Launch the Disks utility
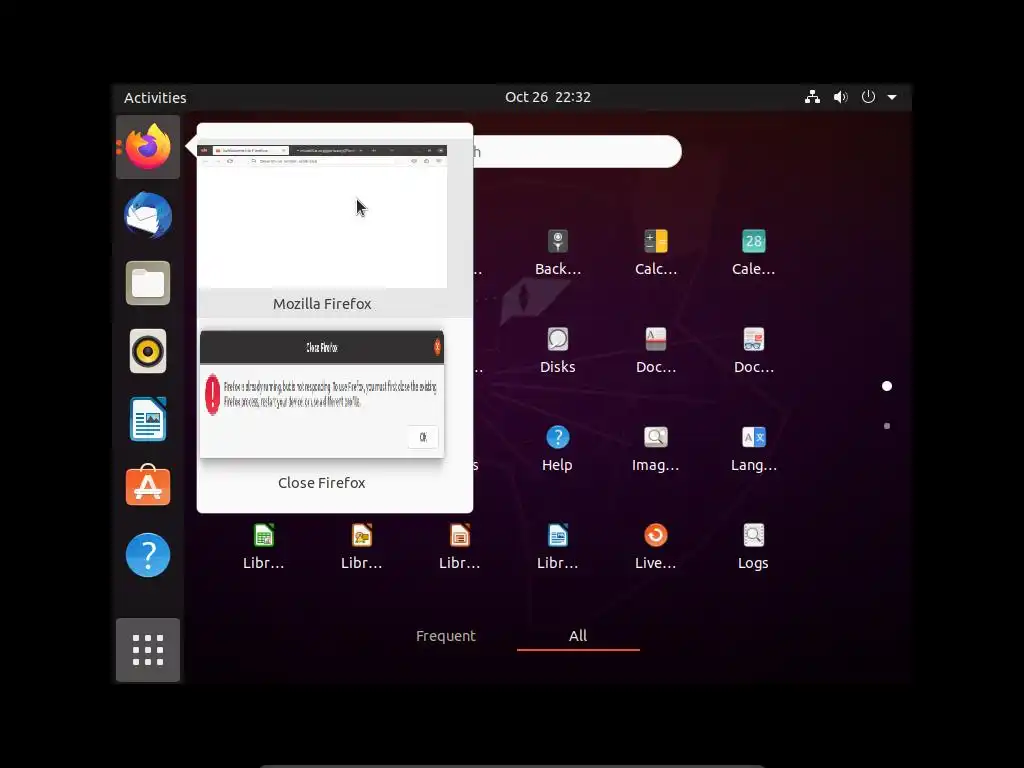 [x=558, y=350]
